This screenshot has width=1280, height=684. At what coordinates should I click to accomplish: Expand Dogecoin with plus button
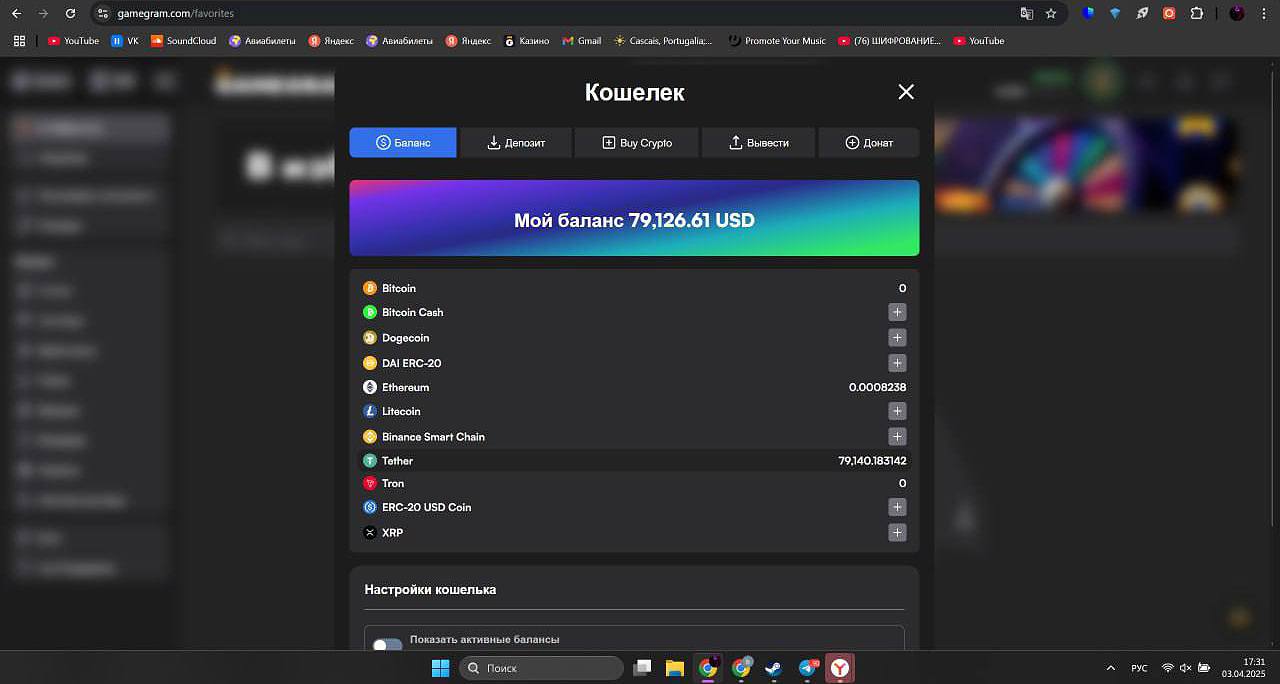pos(897,338)
